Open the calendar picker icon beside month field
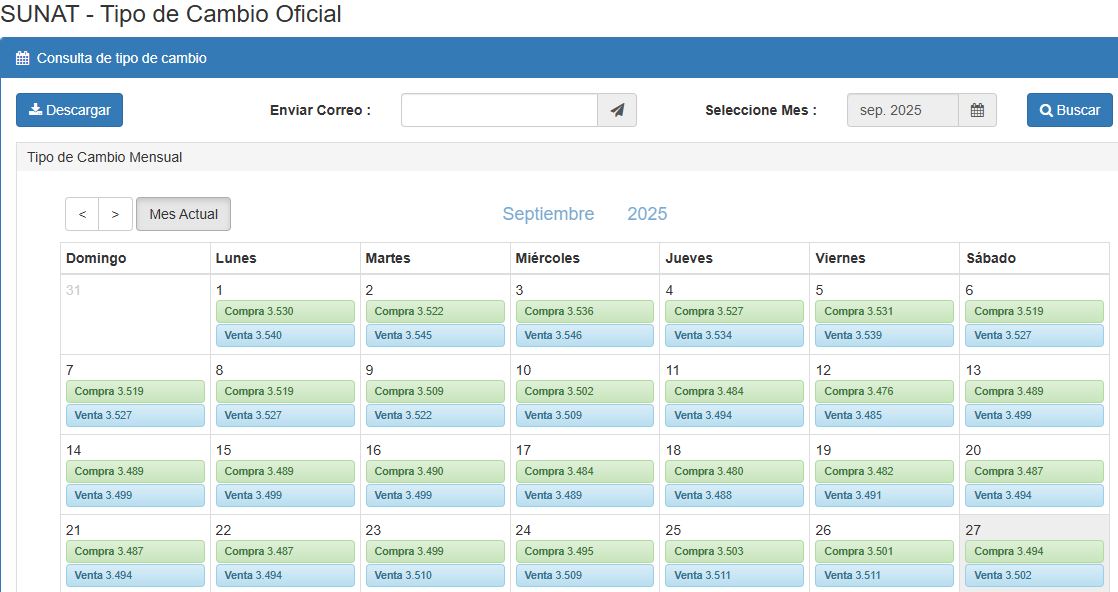The image size is (1118, 592). click(x=978, y=110)
